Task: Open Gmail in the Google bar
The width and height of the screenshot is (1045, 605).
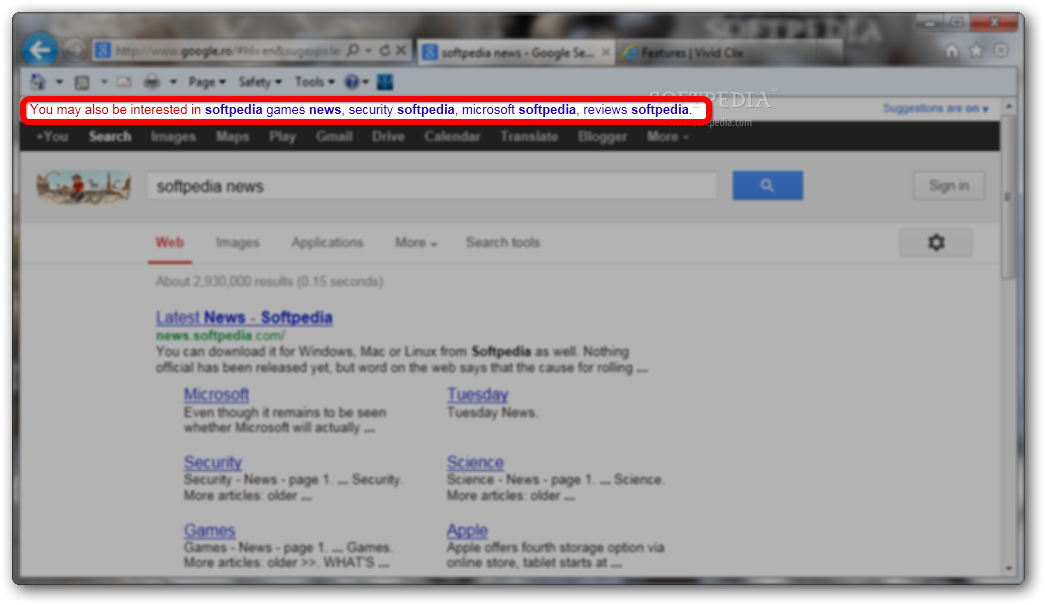Action: click(x=334, y=137)
